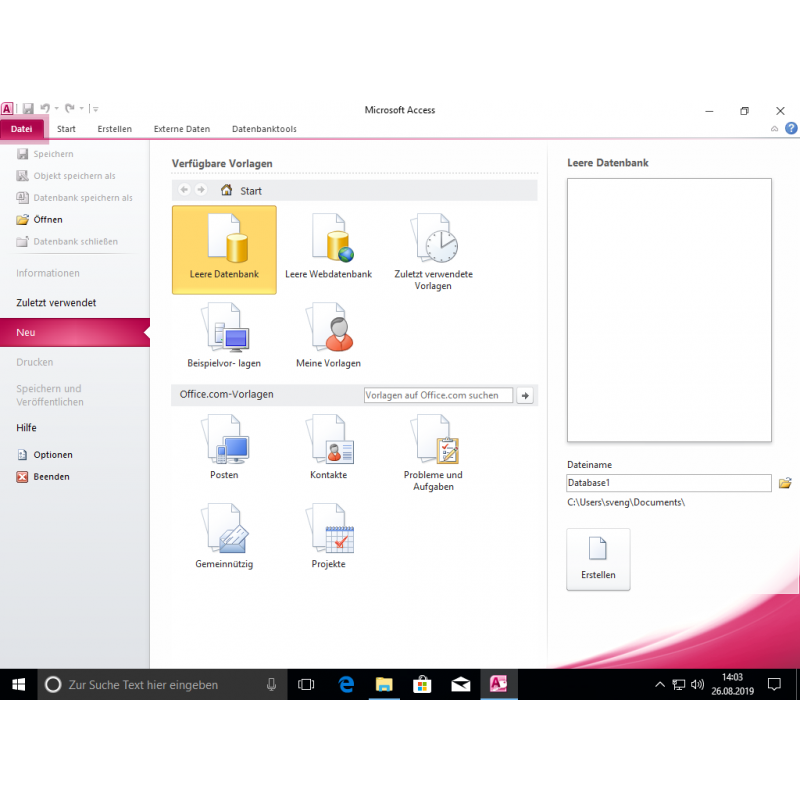Switch to the Erstellen ribbon tab
This screenshot has width=800, height=800.
(x=114, y=129)
